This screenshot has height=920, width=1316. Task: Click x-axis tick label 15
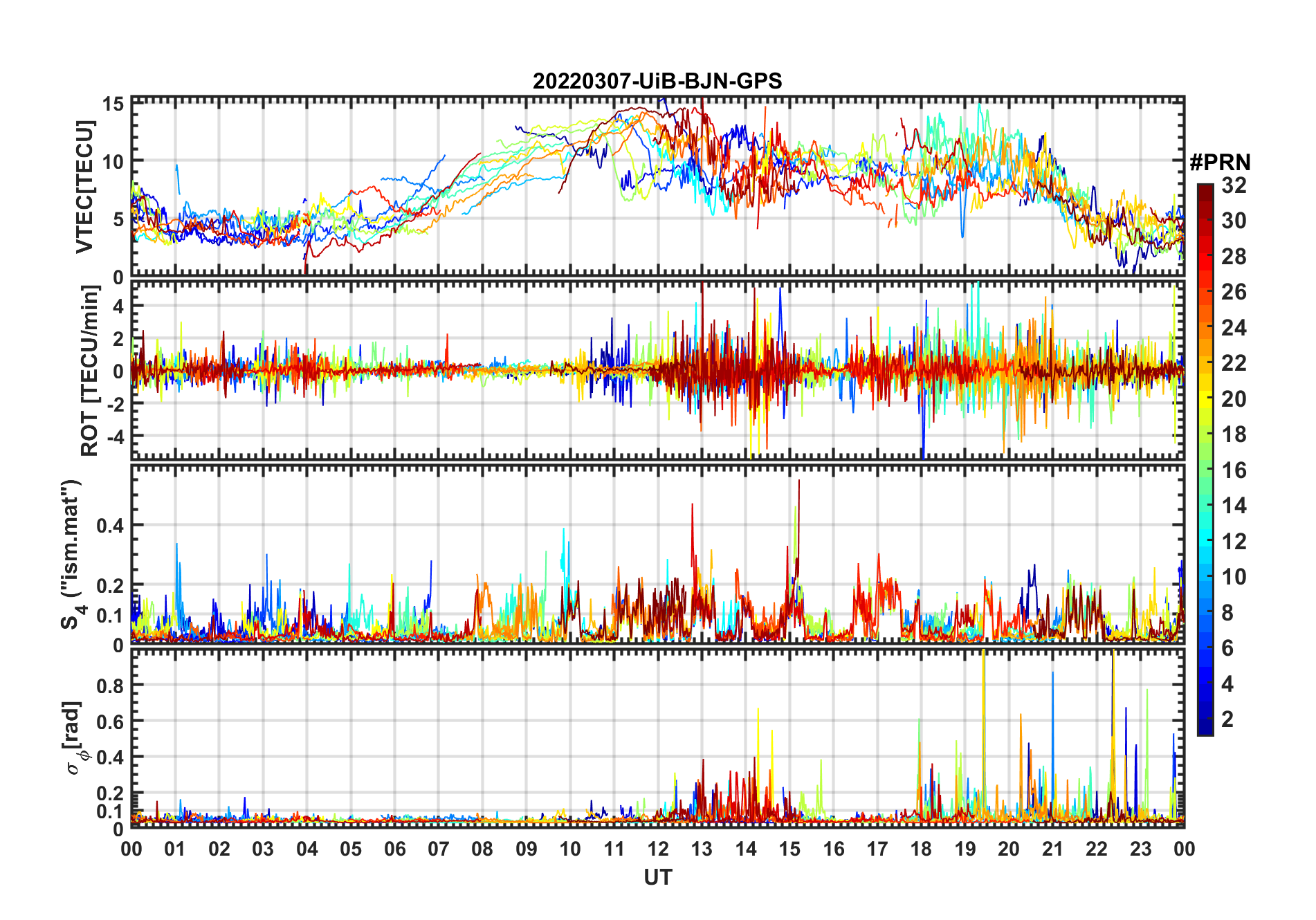coord(789,849)
